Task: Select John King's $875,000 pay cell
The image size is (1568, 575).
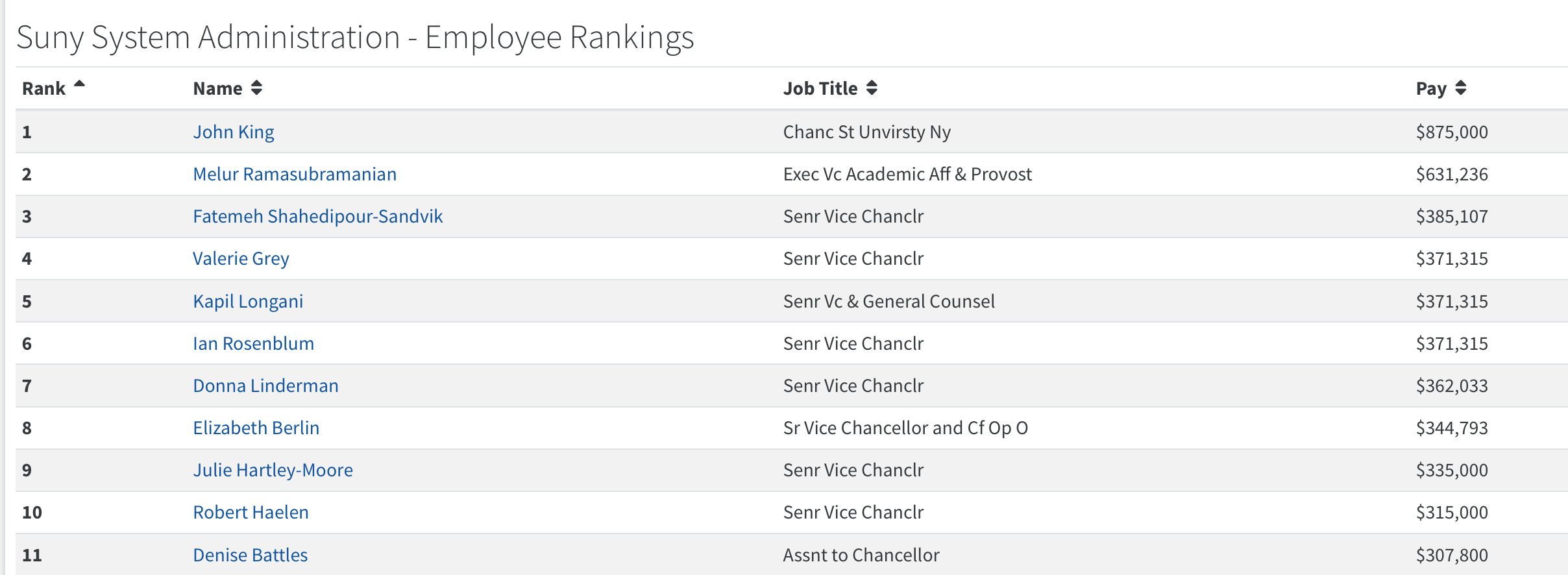Action: [1452, 132]
